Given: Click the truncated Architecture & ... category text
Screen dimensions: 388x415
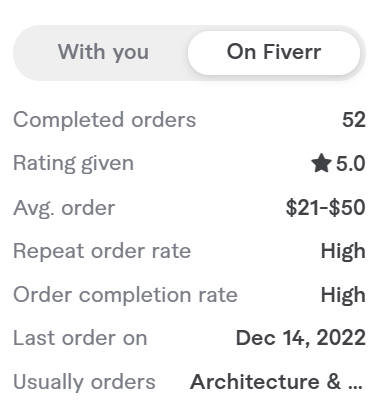Looking at the screenshot, I should 276,381.
